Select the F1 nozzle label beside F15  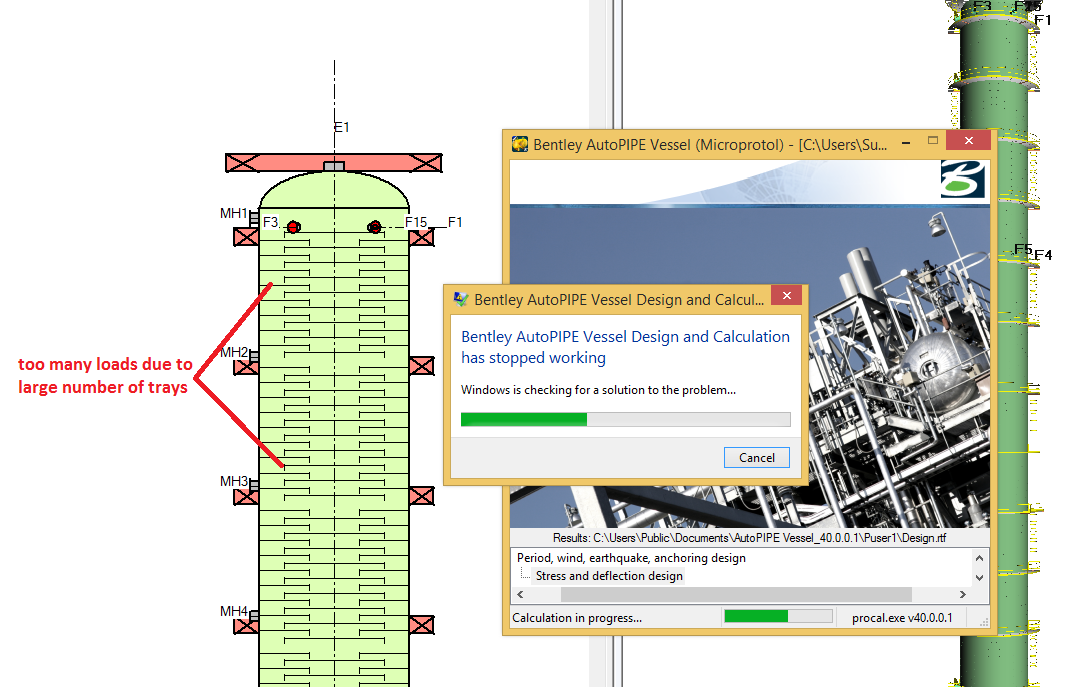click(455, 222)
